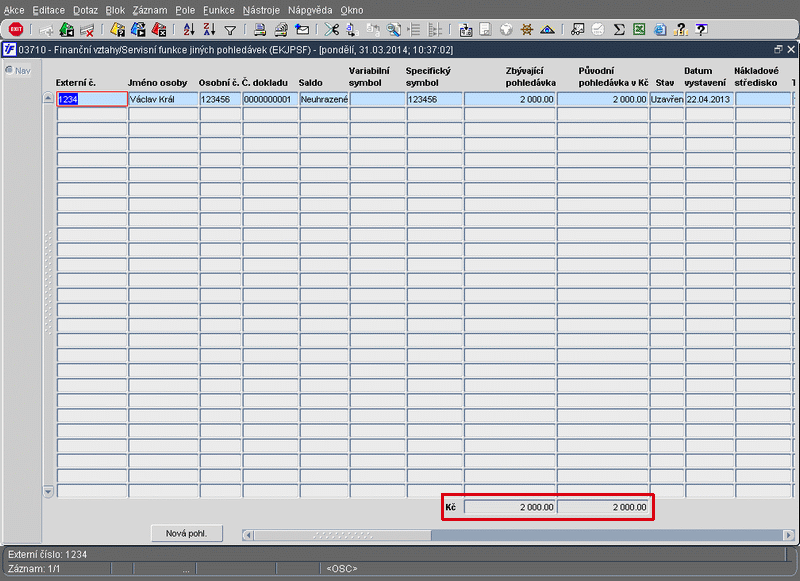Viewport: 800px width, 581px height.
Task: Click the scissors cut icon
Action: 332,30
